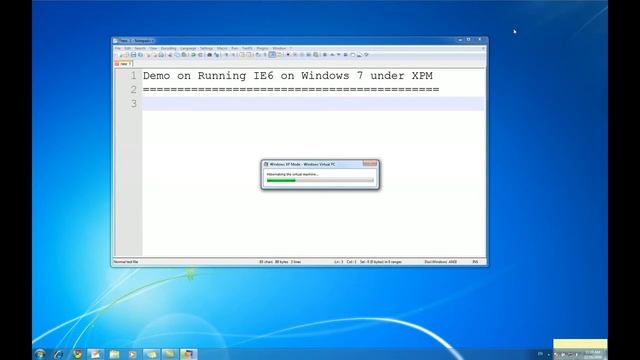Click line number 1 in the margin
The height and width of the screenshot is (360, 640).
click(x=133, y=76)
